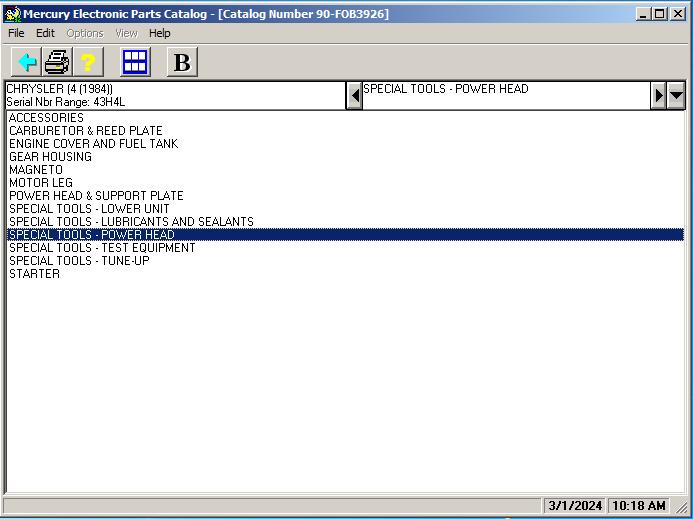This screenshot has width=693, height=519.
Task: Select SPECIAL TOOLS - LUBRICANTS AND SEALANTS row
Action: tap(346, 221)
